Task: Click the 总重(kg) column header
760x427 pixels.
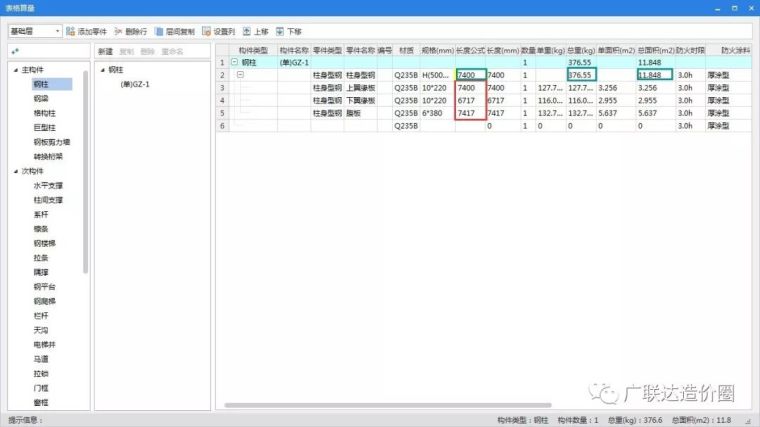Action: 580,50
